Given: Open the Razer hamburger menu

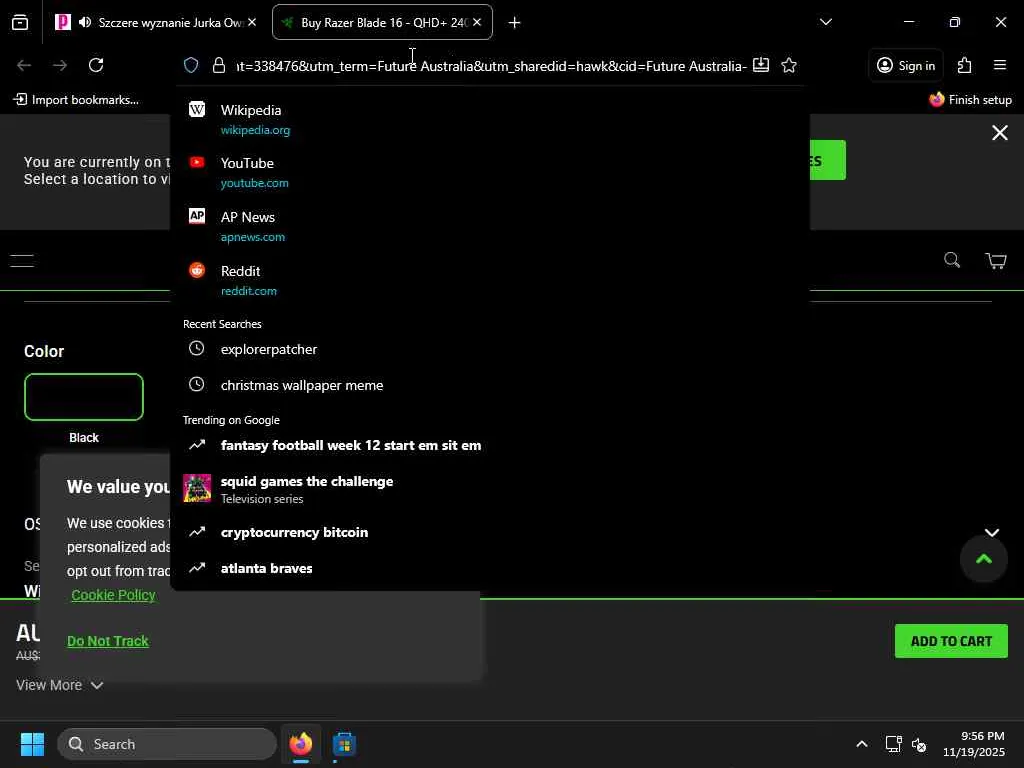Looking at the screenshot, I should [22, 261].
